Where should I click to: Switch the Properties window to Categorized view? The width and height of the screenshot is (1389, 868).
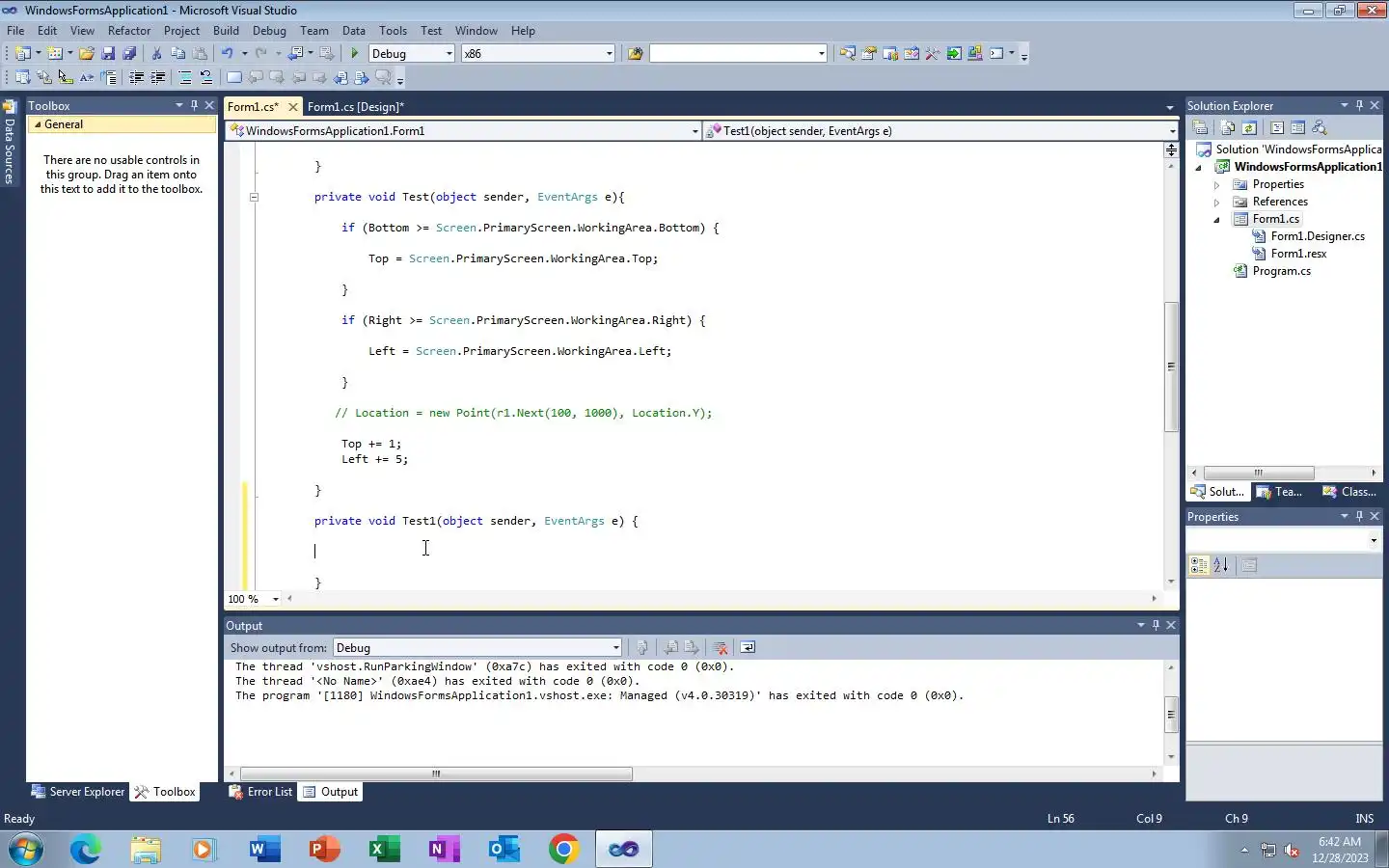coord(1199,565)
